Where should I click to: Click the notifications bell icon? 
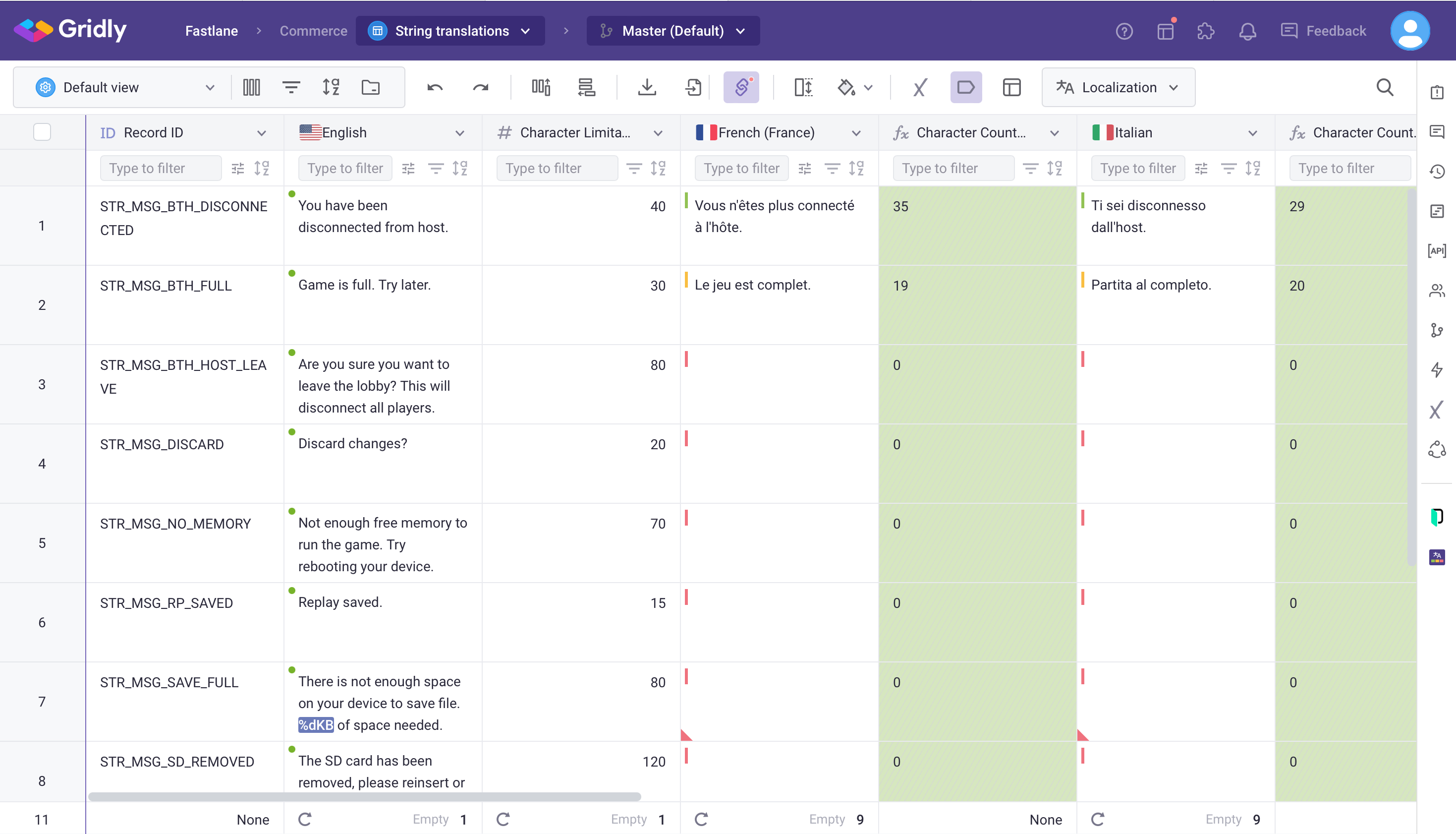(x=1247, y=31)
